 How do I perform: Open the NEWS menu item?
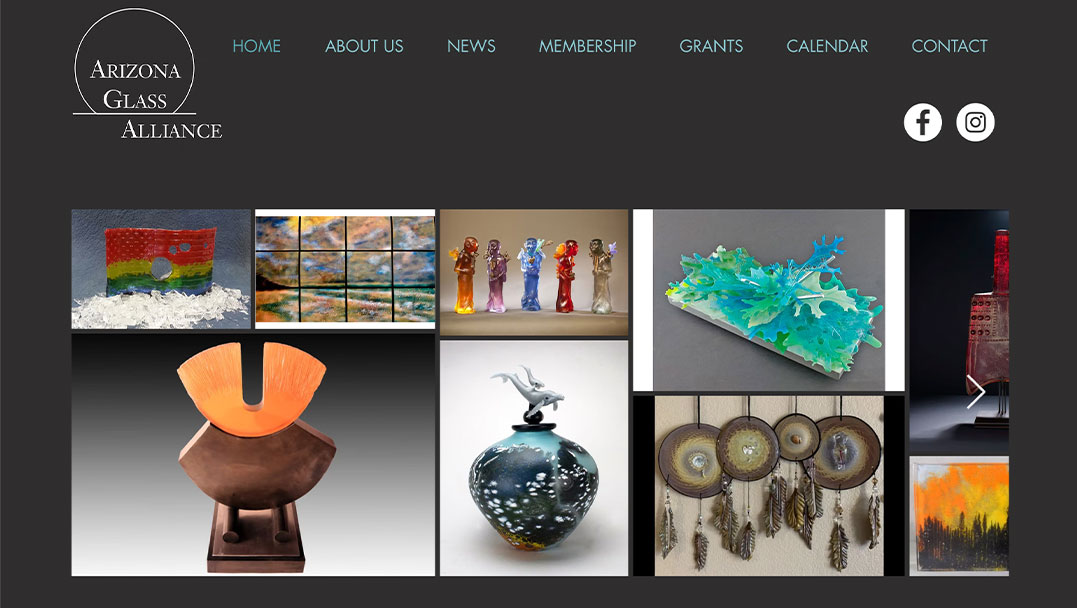(x=471, y=46)
